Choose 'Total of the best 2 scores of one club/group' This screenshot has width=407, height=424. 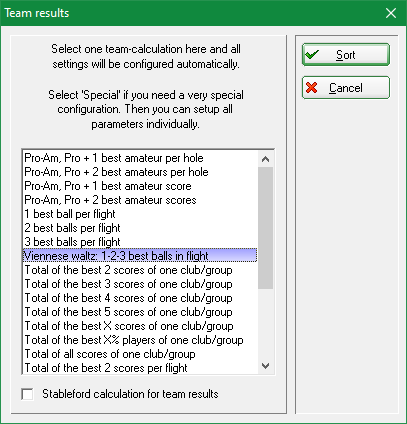(x=140, y=270)
